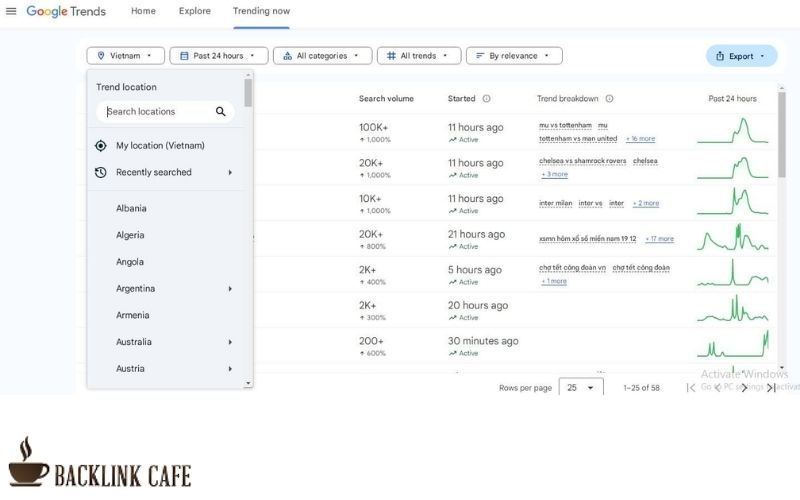Go to the first results page
The image size is (800, 500).
pyautogui.click(x=690, y=388)
